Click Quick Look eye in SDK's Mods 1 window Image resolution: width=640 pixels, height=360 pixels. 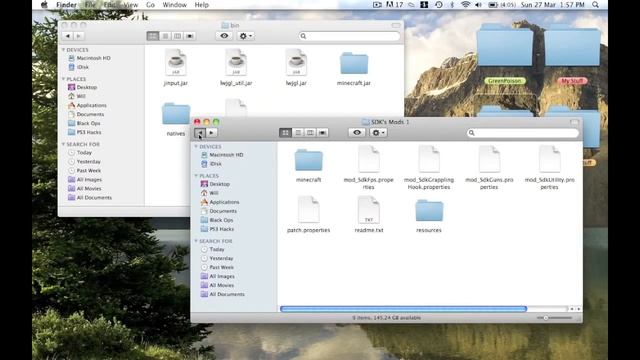[x=357, y=133]
